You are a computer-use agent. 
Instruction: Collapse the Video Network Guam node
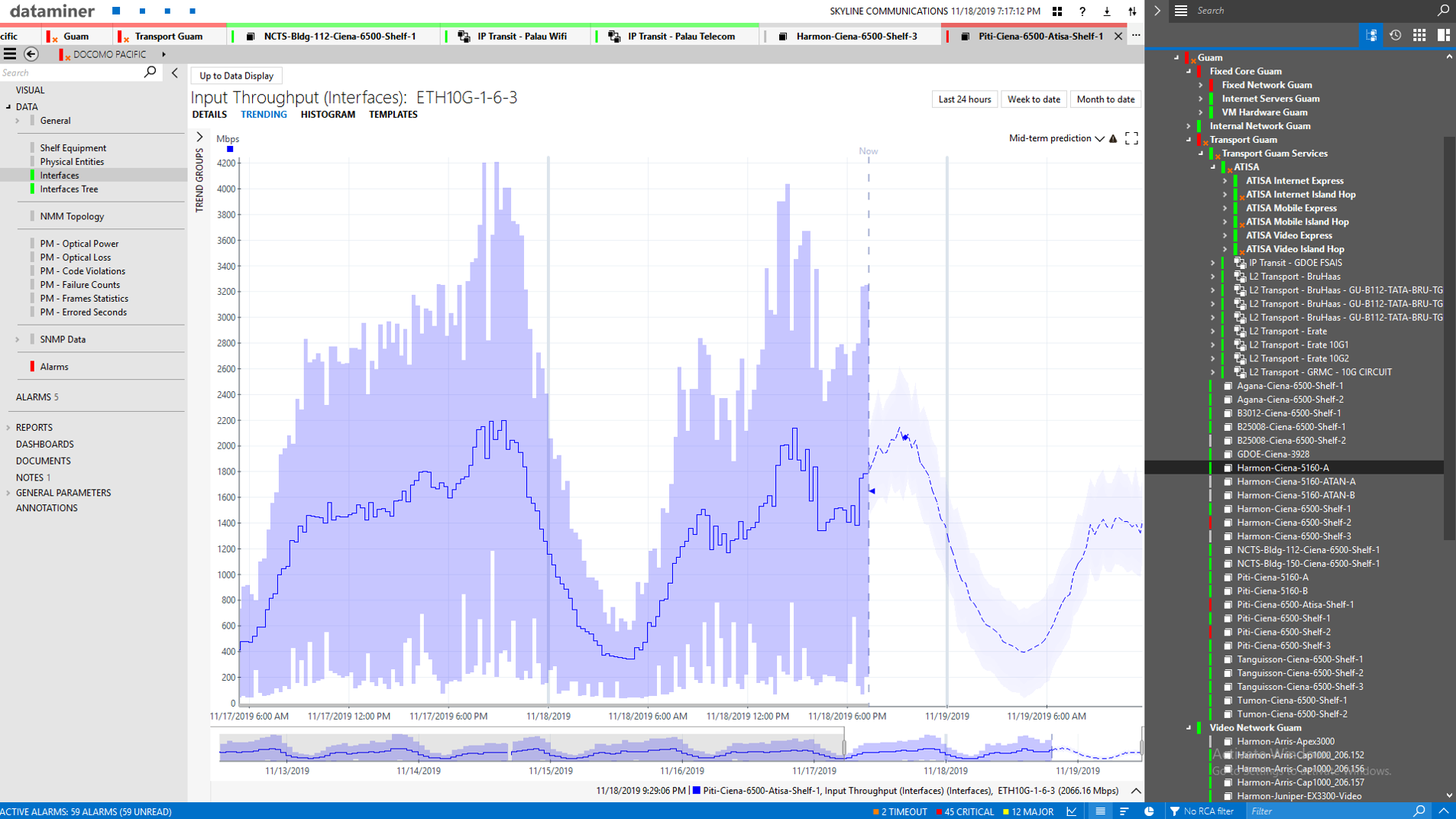tap(1189, 728)
